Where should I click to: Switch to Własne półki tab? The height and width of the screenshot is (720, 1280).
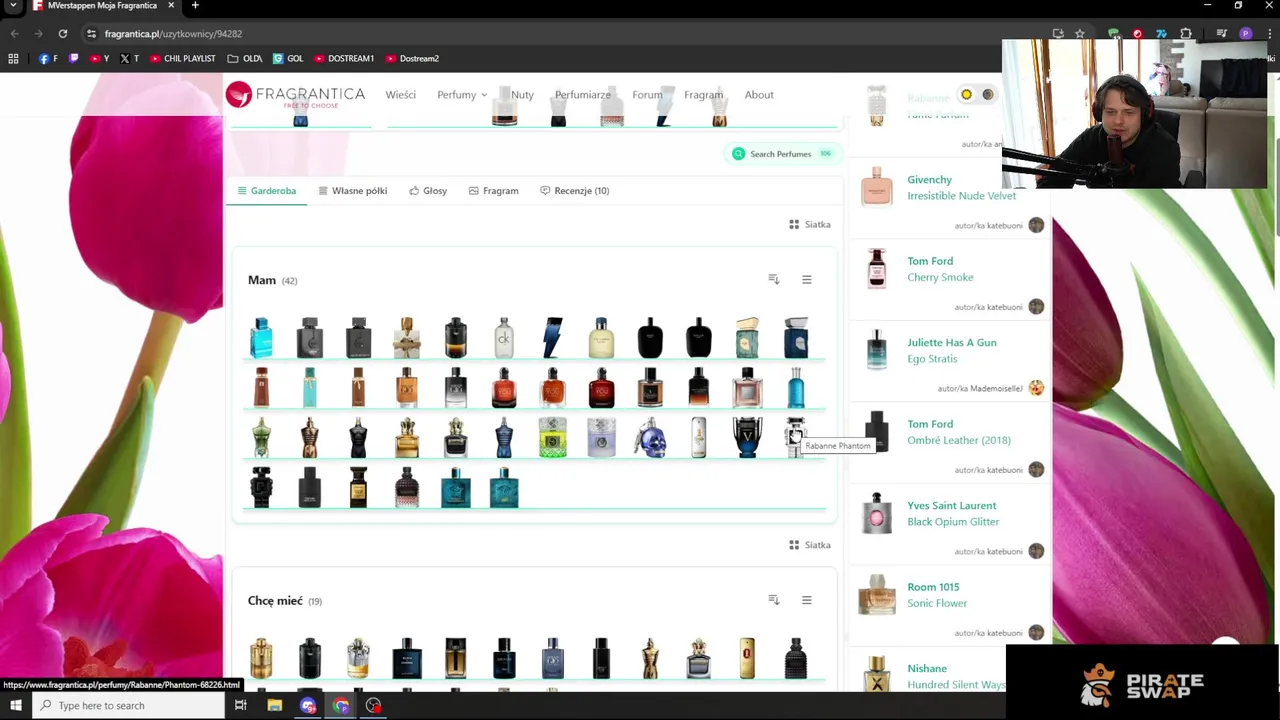[352, 191]
